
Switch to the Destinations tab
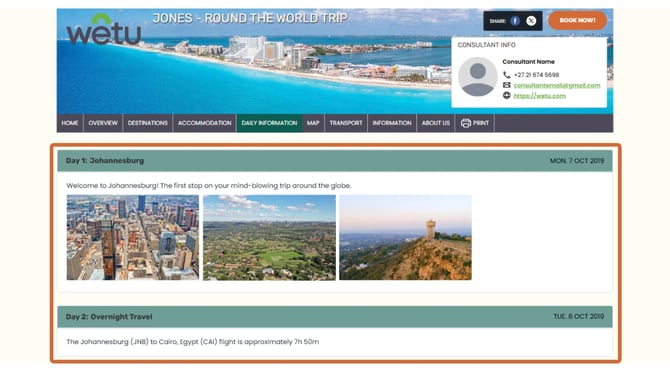pos(148,123)
